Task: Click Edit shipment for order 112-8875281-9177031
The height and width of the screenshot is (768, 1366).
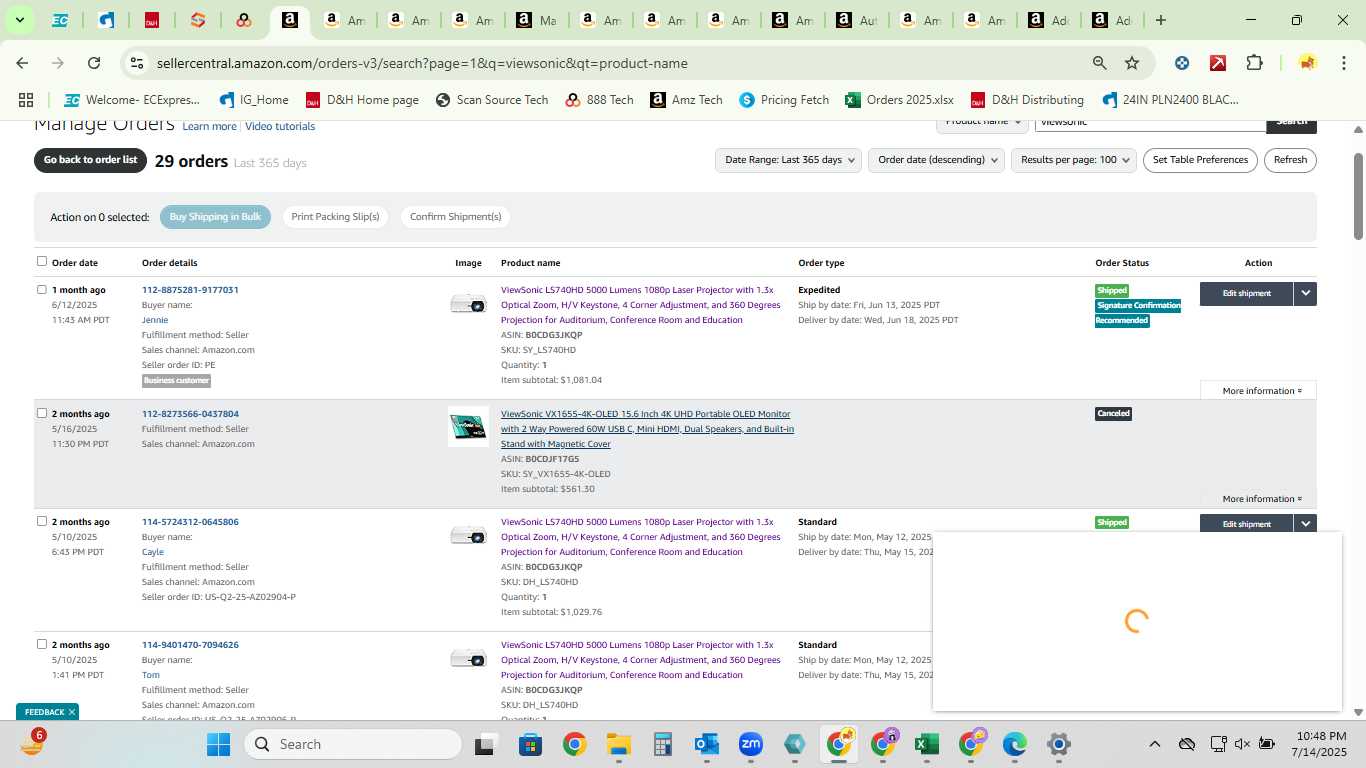Action: (x=1246, y=294)
